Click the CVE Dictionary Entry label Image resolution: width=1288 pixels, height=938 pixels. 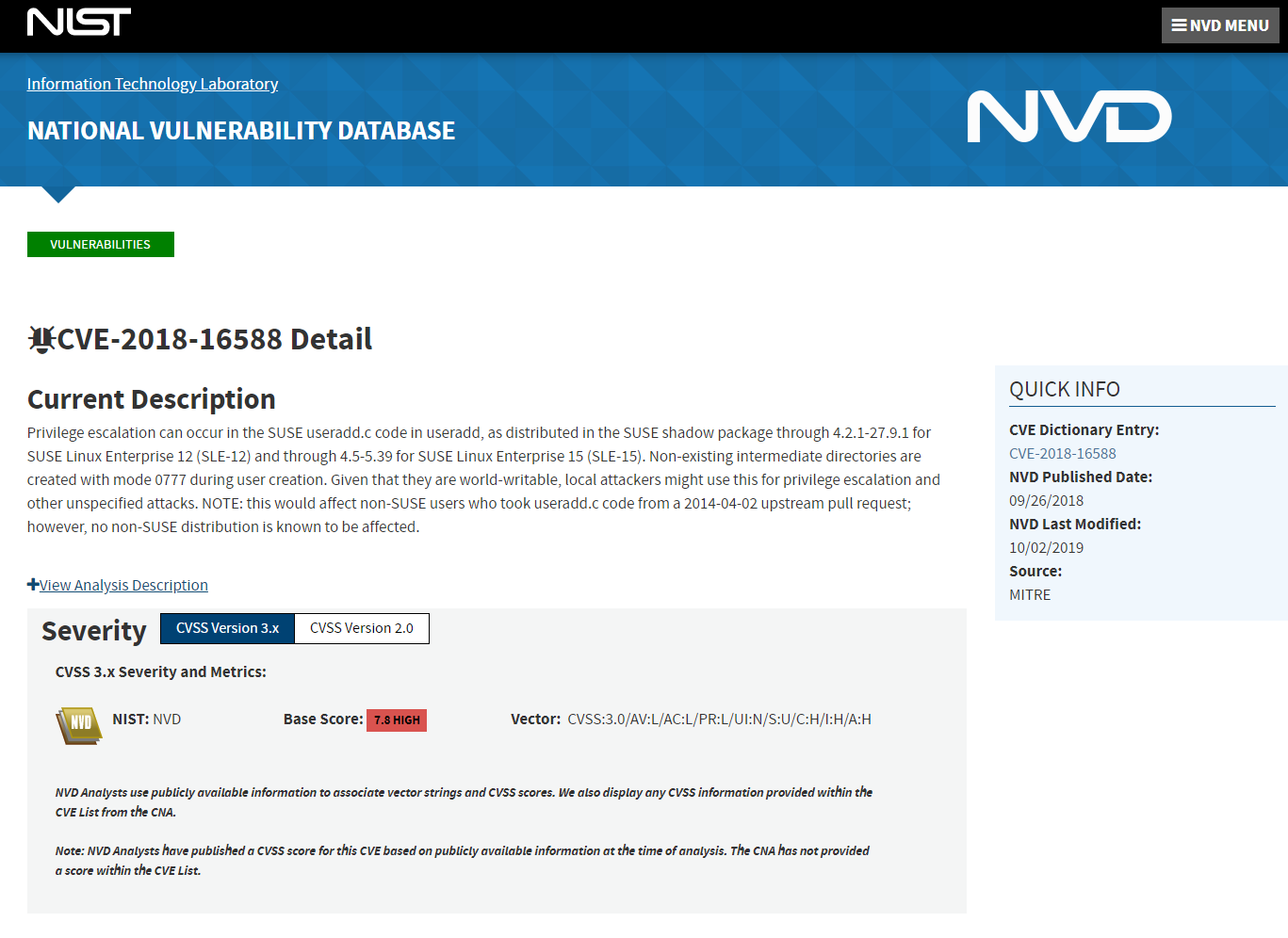click(x=1084, y=429)
